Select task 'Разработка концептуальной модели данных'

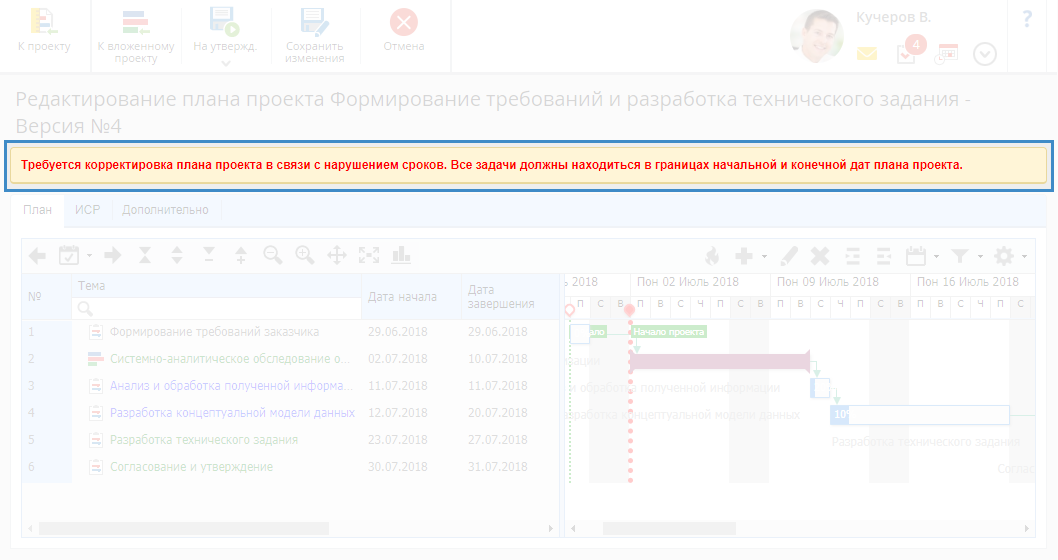[x=232, y=413]
